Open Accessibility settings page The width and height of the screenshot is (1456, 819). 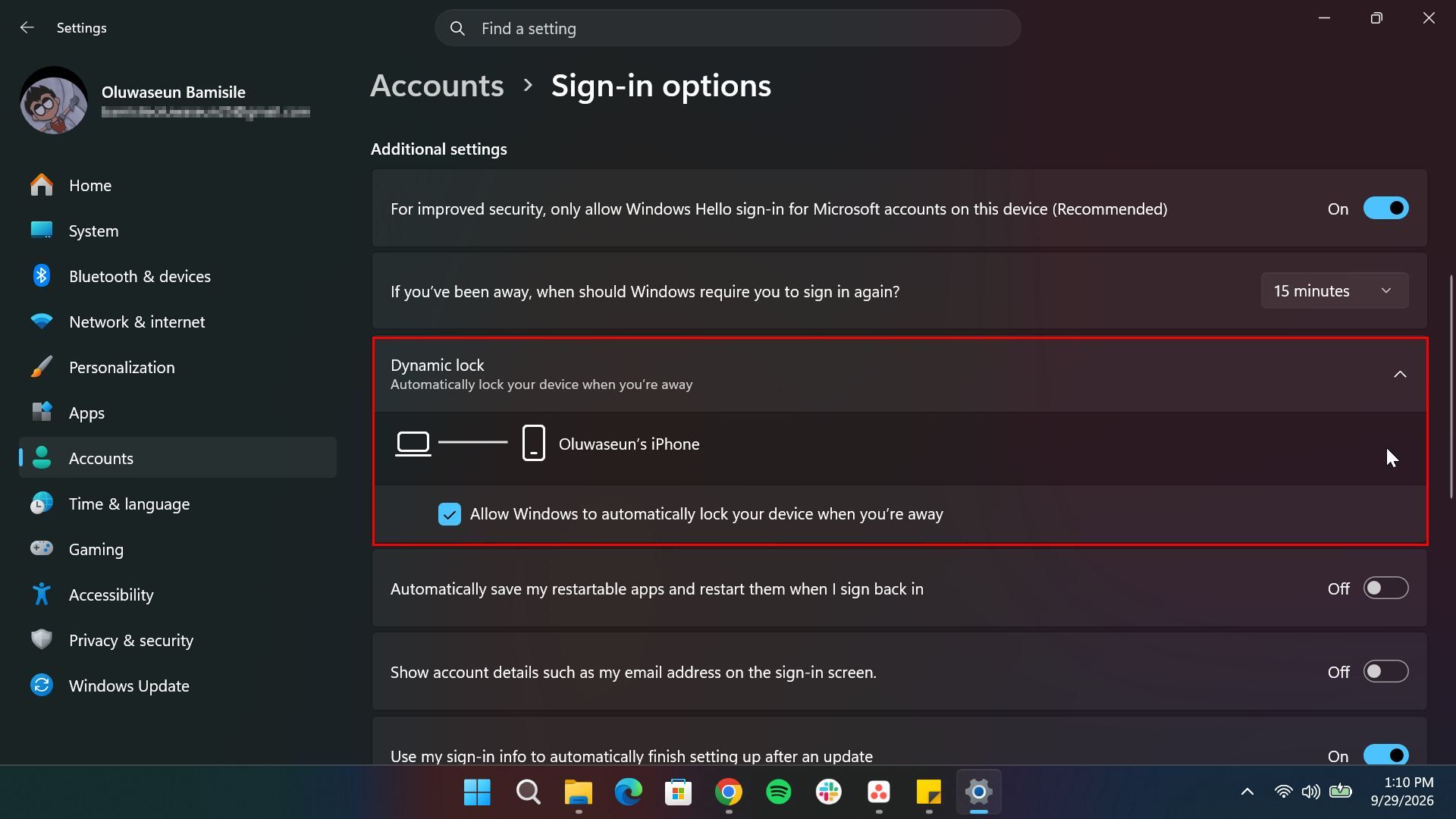coord(177,595)
